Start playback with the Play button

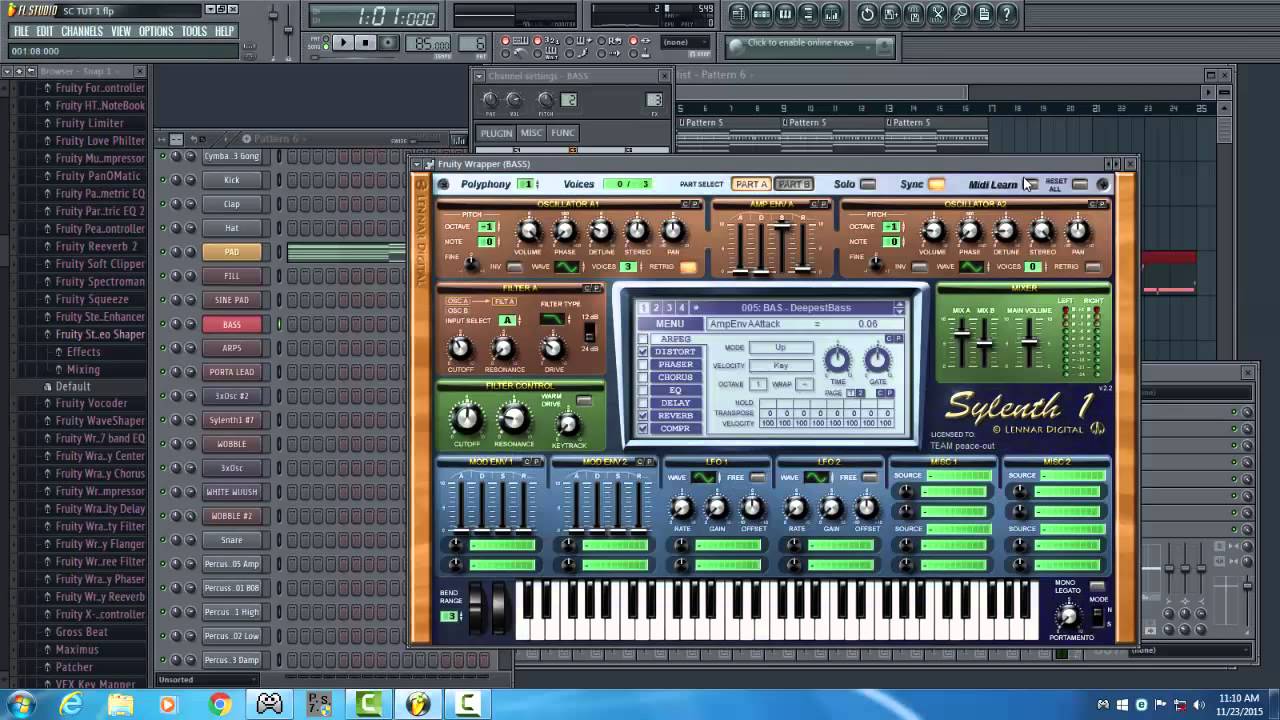click(x=342, y=43)
